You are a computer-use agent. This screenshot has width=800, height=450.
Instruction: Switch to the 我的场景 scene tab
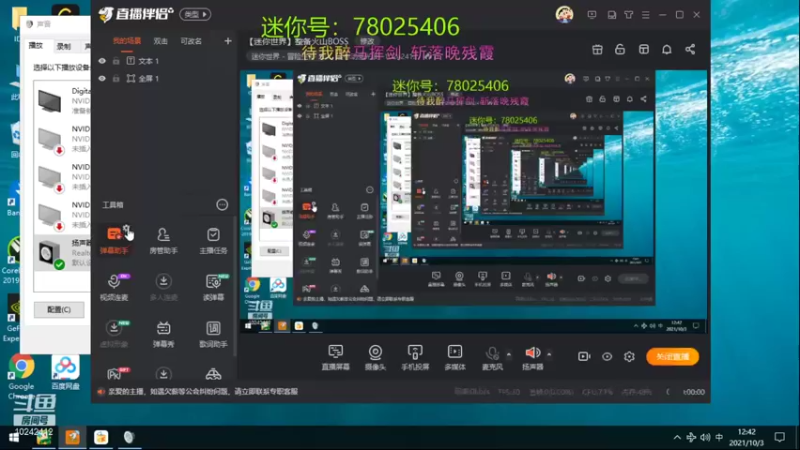pos(127,41)
